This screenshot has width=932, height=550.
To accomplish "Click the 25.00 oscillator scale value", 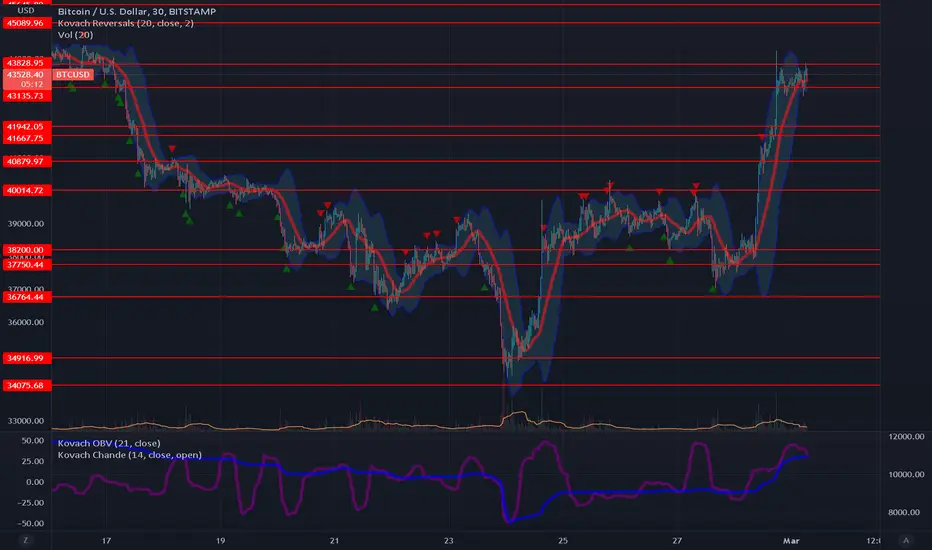I will tap(33, 461).
